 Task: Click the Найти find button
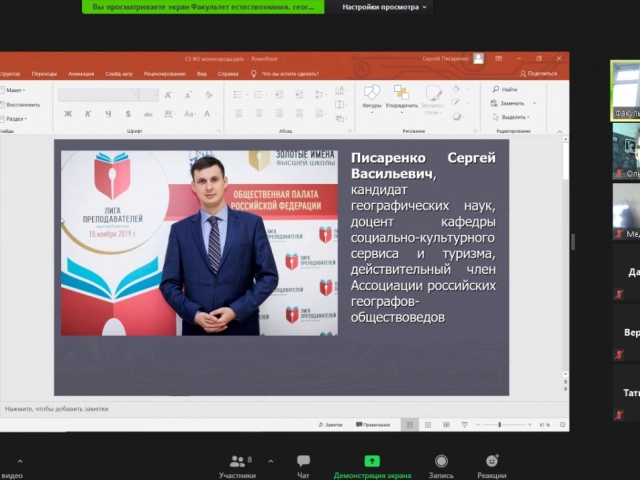click(x=505, y=89)
